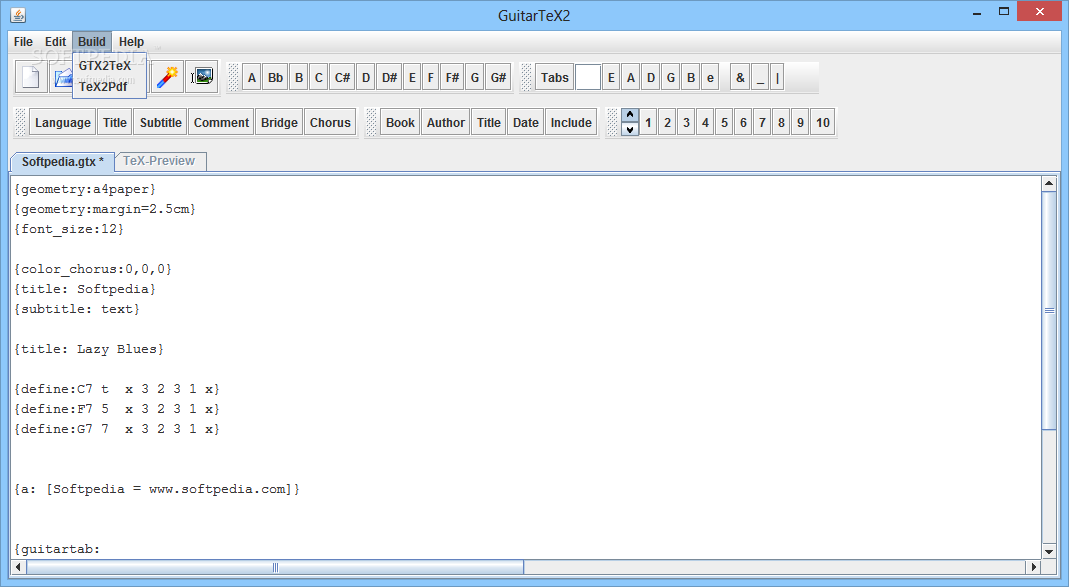Click the Bridge button

pos(280,123)
